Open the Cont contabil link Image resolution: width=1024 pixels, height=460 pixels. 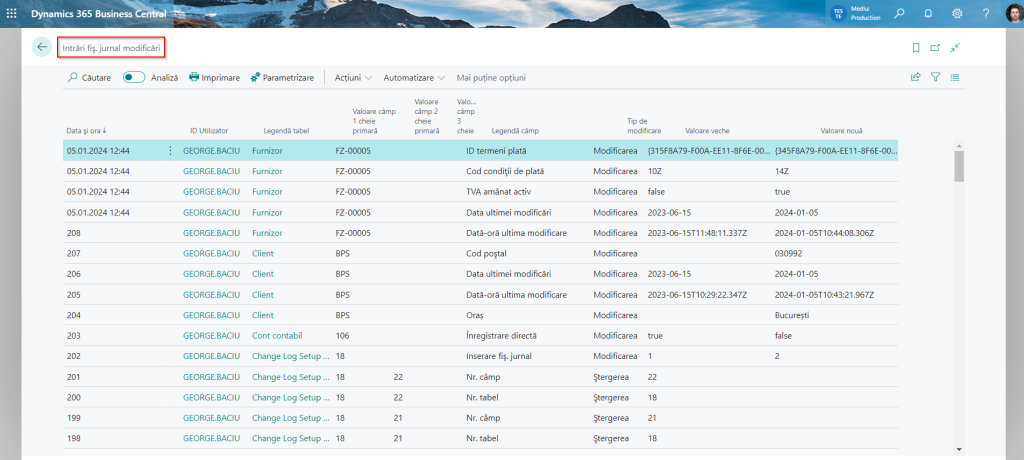277,335
